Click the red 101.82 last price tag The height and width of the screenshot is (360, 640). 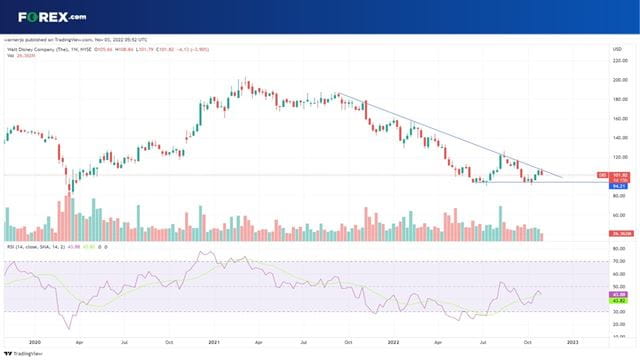(x=620, y=175)
